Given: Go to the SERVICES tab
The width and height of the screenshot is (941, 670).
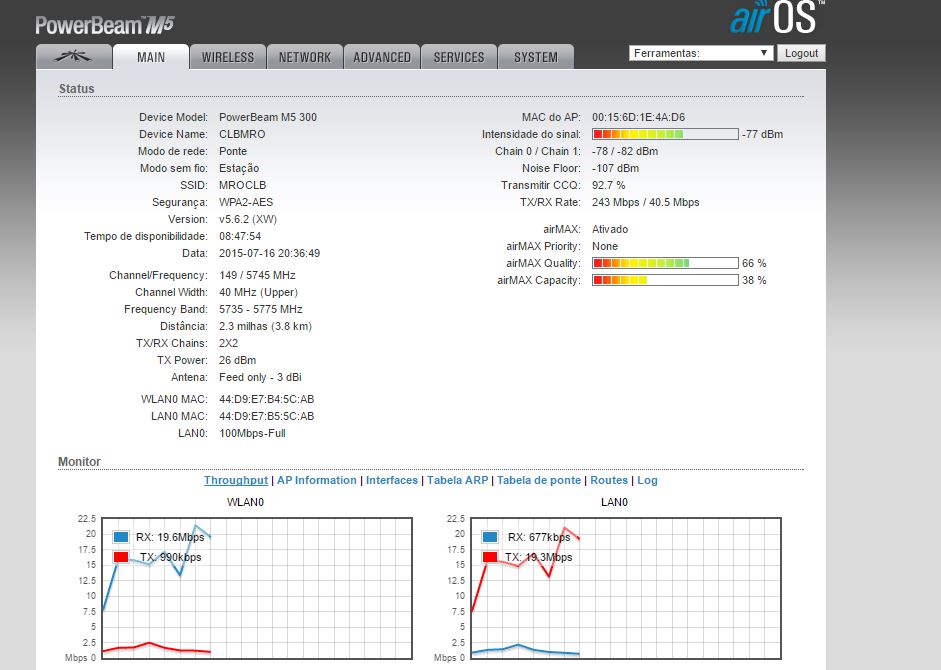Looking at the screenshot, I should point(458,57).
